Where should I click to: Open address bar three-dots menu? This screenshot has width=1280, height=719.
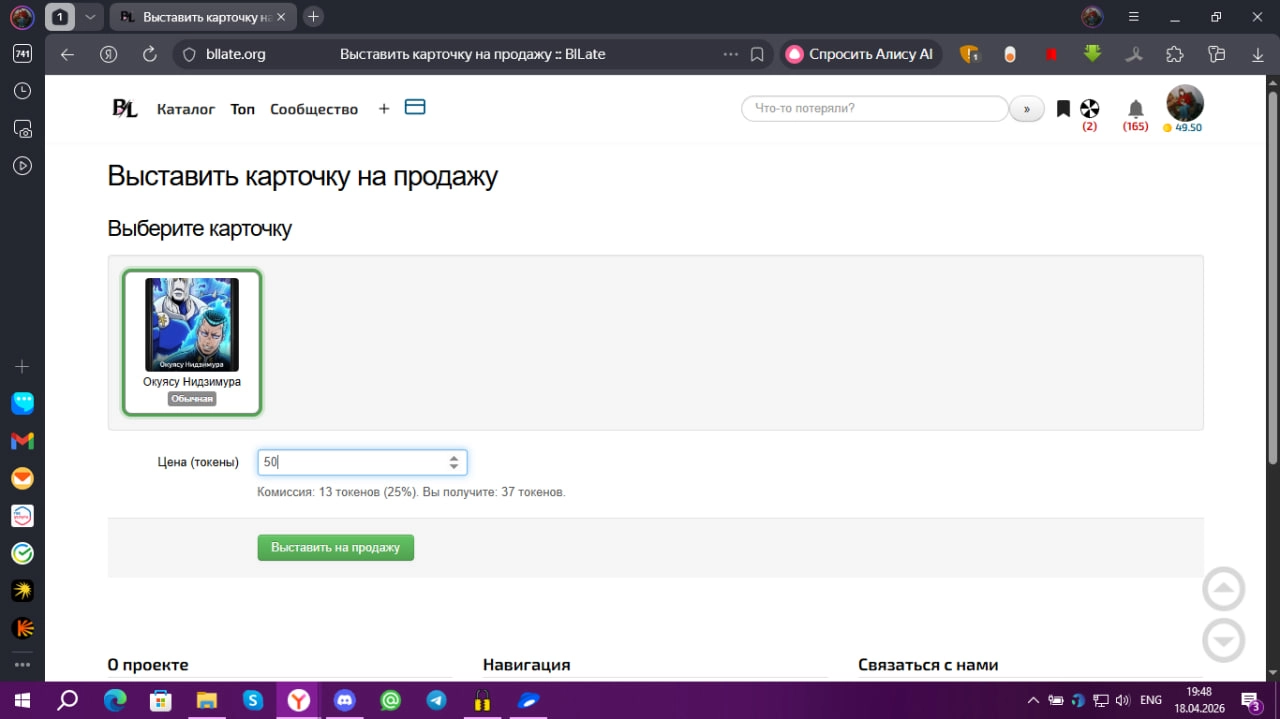tap(731, 55)
